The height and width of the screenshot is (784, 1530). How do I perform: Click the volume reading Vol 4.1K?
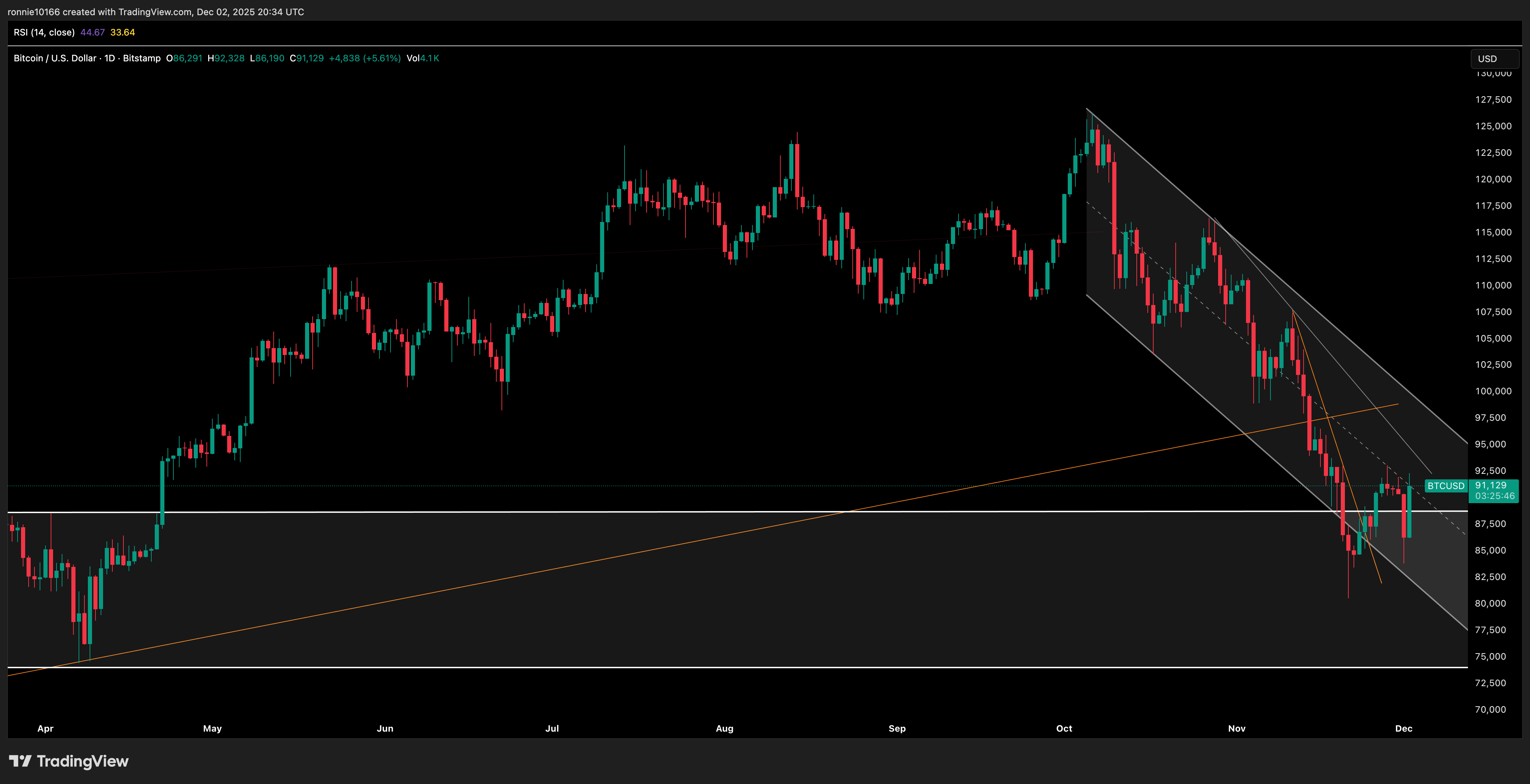click(x=424, y=58)
